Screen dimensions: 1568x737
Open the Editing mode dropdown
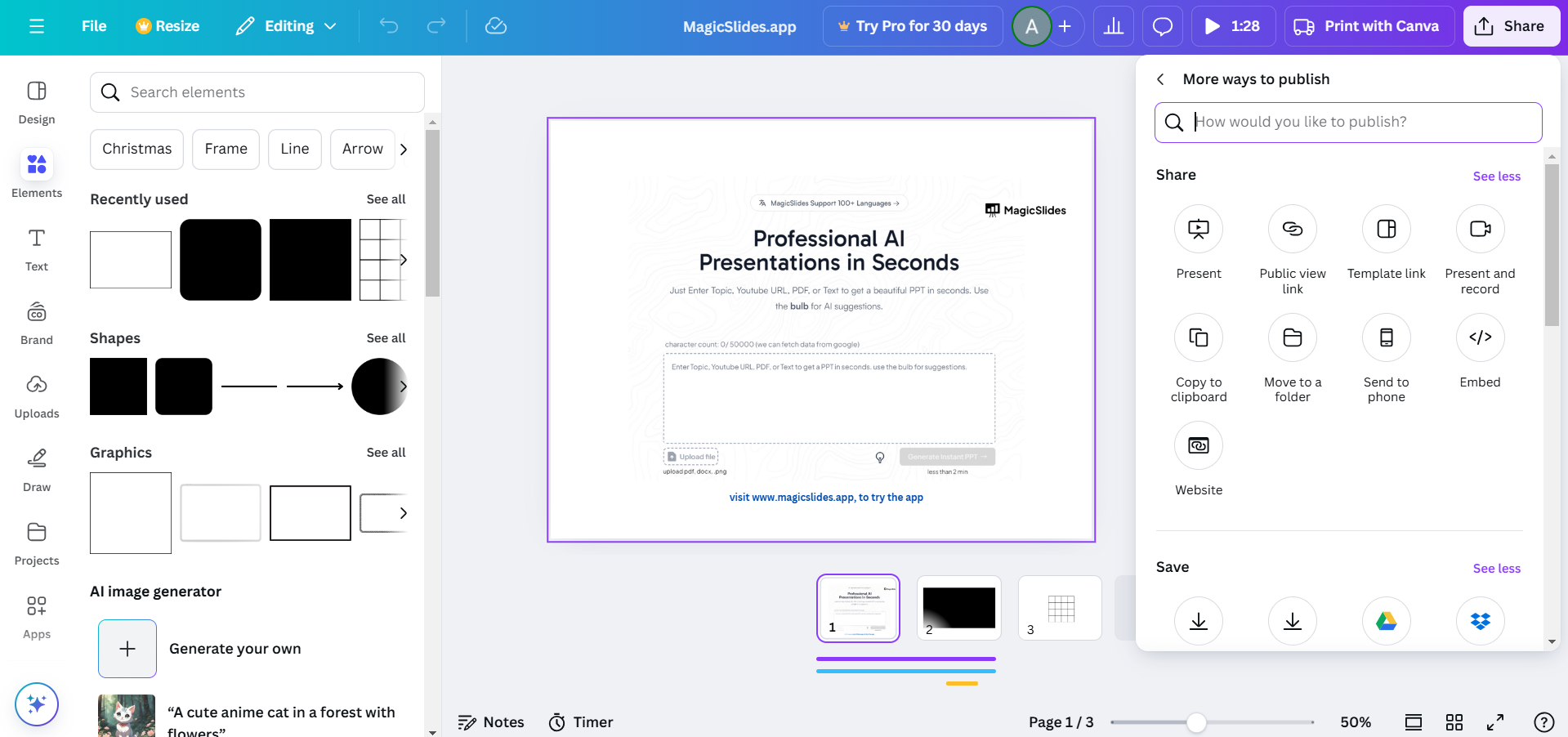287,26
